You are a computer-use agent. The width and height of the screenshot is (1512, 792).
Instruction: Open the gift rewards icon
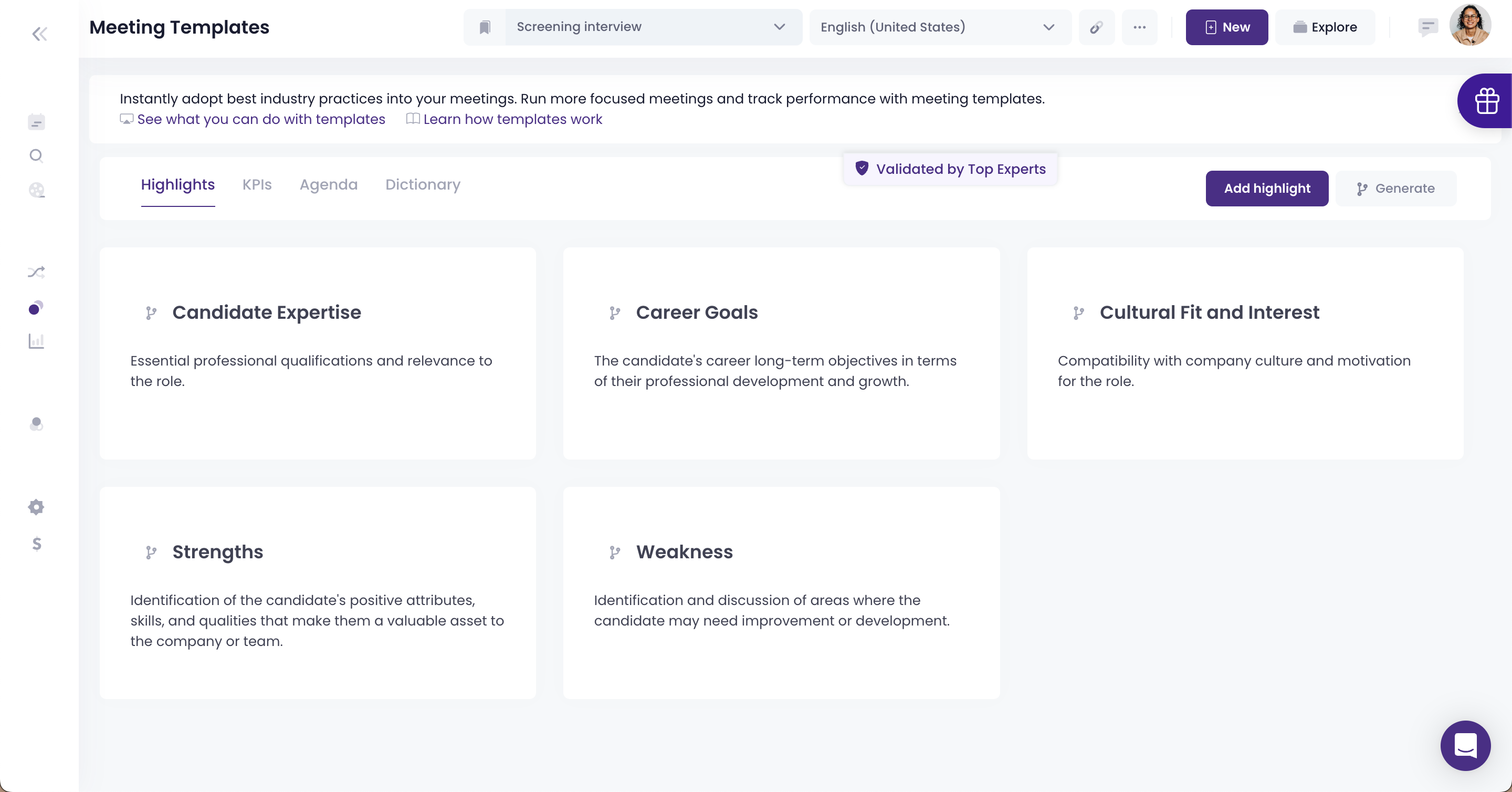coord(1486,100)
